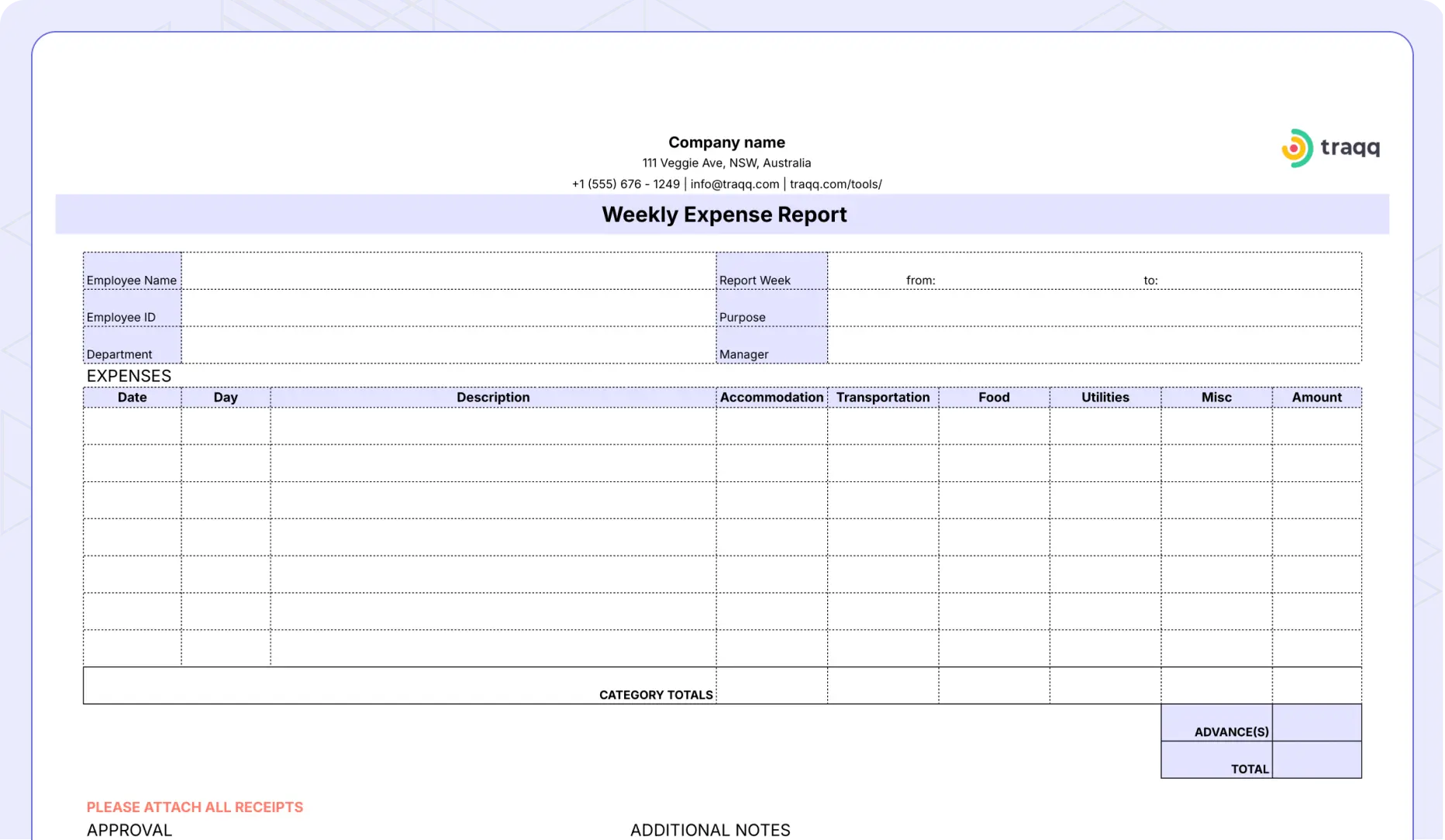Click the ADDITIONAL NOTES heading
The image size is (1445, 840).
click(x=710, y=830)
